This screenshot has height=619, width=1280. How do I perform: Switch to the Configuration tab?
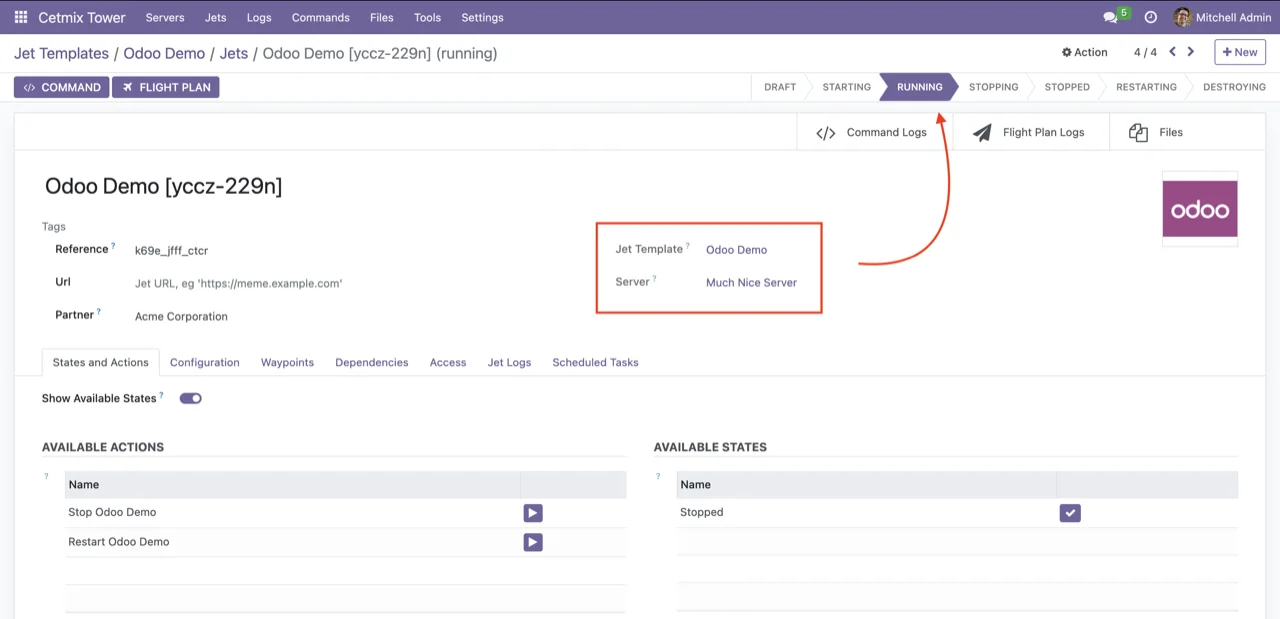pos(204,362)
